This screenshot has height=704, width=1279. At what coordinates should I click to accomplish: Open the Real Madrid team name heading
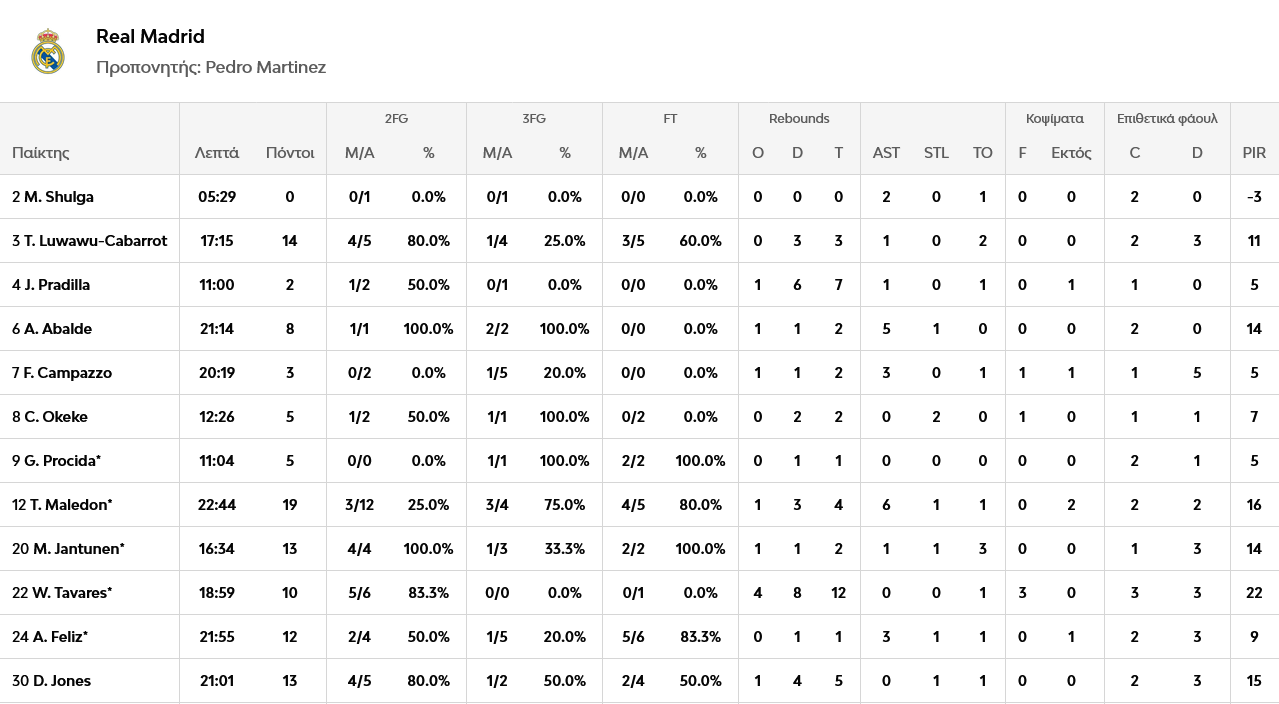point(150,36)
